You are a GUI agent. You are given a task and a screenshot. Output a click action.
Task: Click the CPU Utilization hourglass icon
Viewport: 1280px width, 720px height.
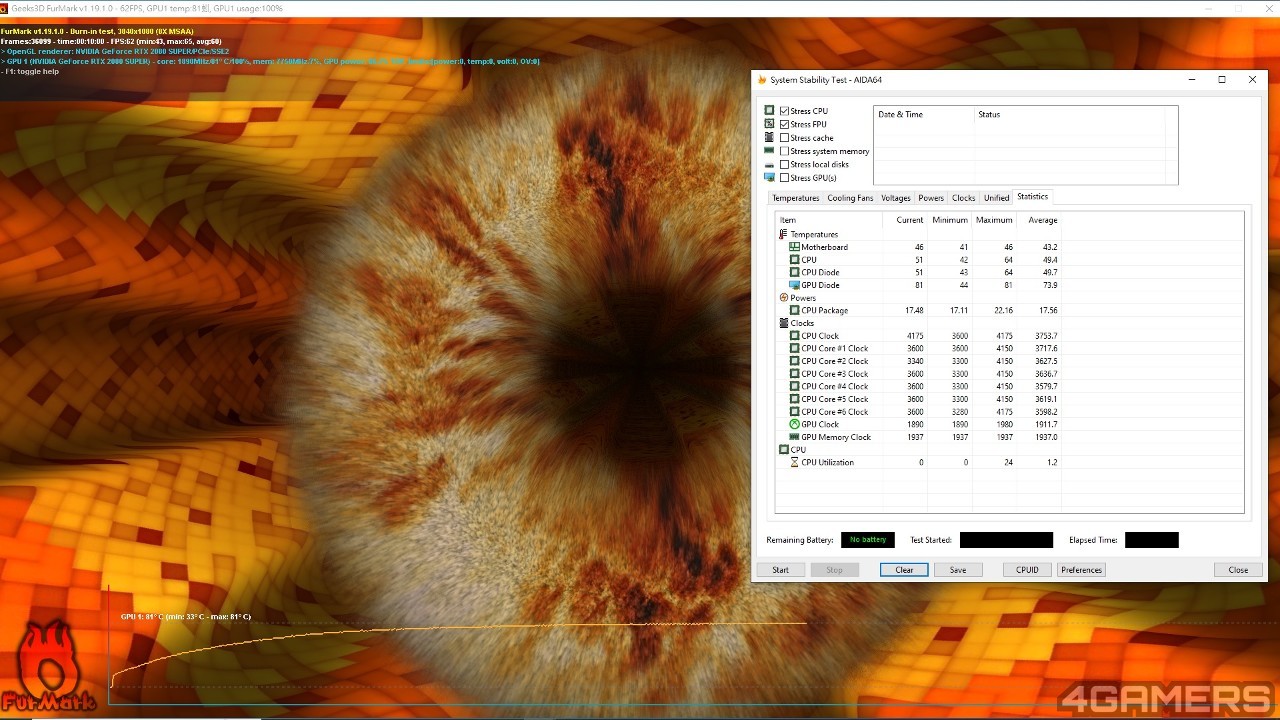795,462
